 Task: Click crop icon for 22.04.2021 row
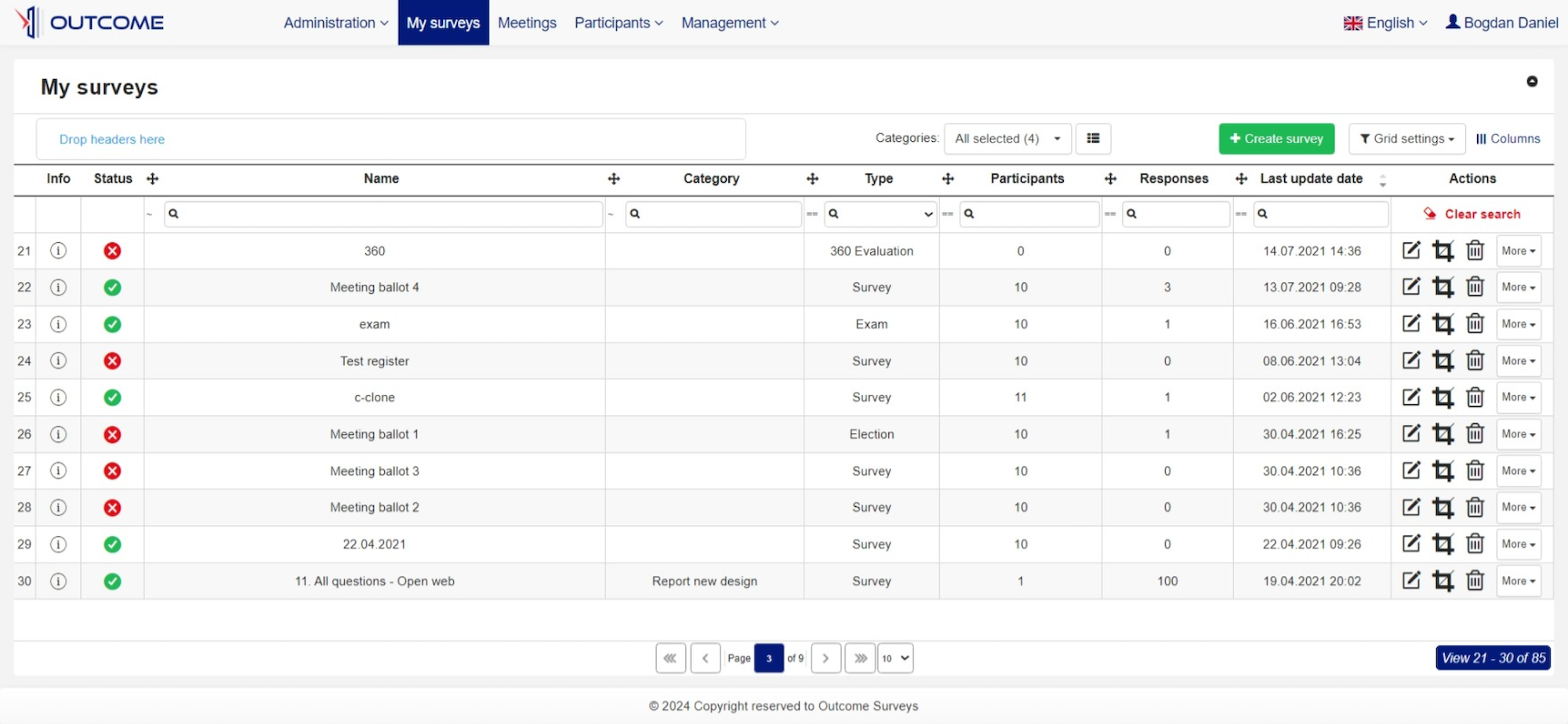[x=1443, y=544]
